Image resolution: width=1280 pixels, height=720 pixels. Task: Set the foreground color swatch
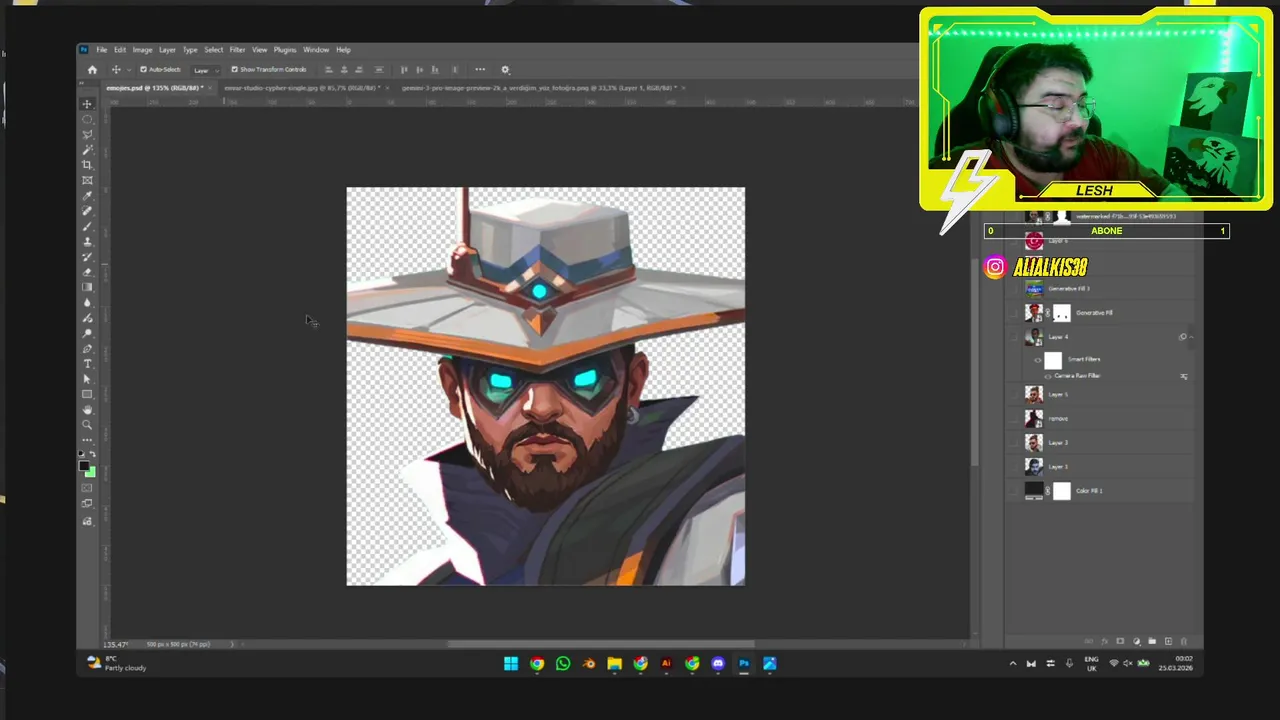(x=84, y=466)
